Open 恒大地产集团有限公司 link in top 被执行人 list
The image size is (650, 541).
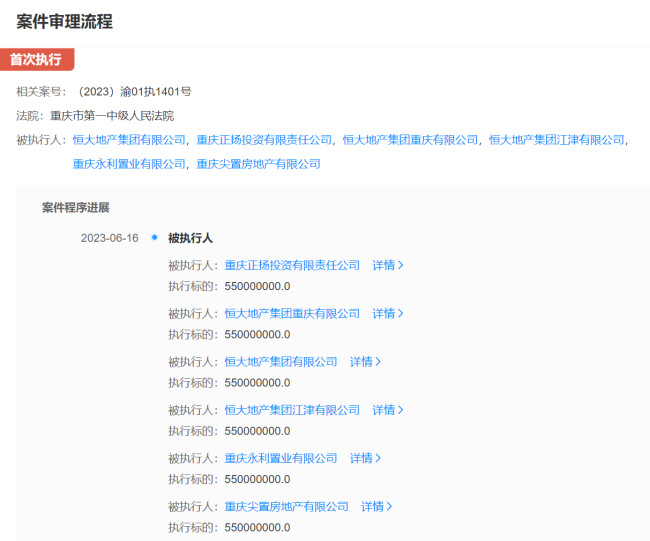[129, 140]
